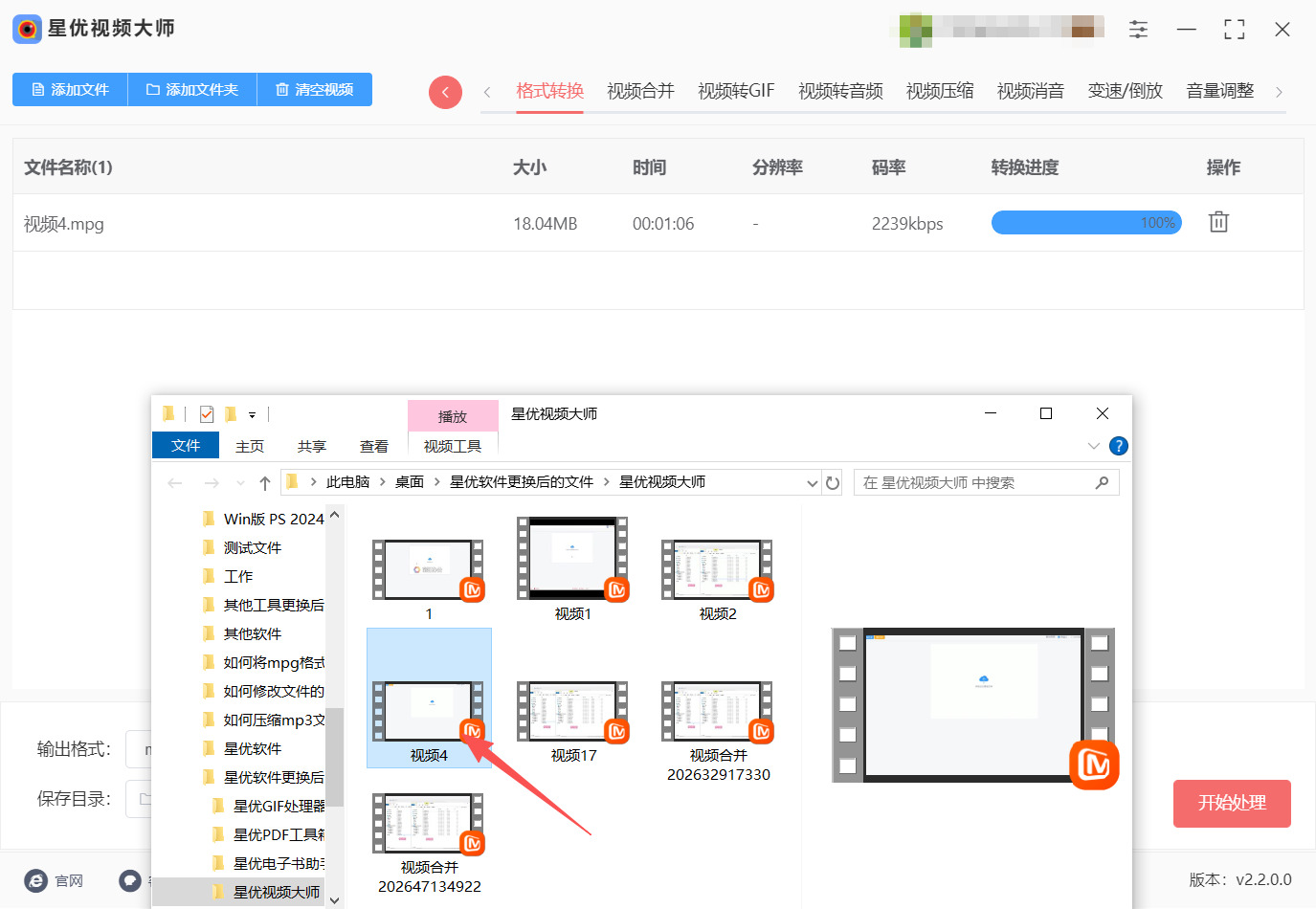This screenshot has height=909, width=1316.
Task: Switch to 视频压缩 tab
Action: coord(940,91)
